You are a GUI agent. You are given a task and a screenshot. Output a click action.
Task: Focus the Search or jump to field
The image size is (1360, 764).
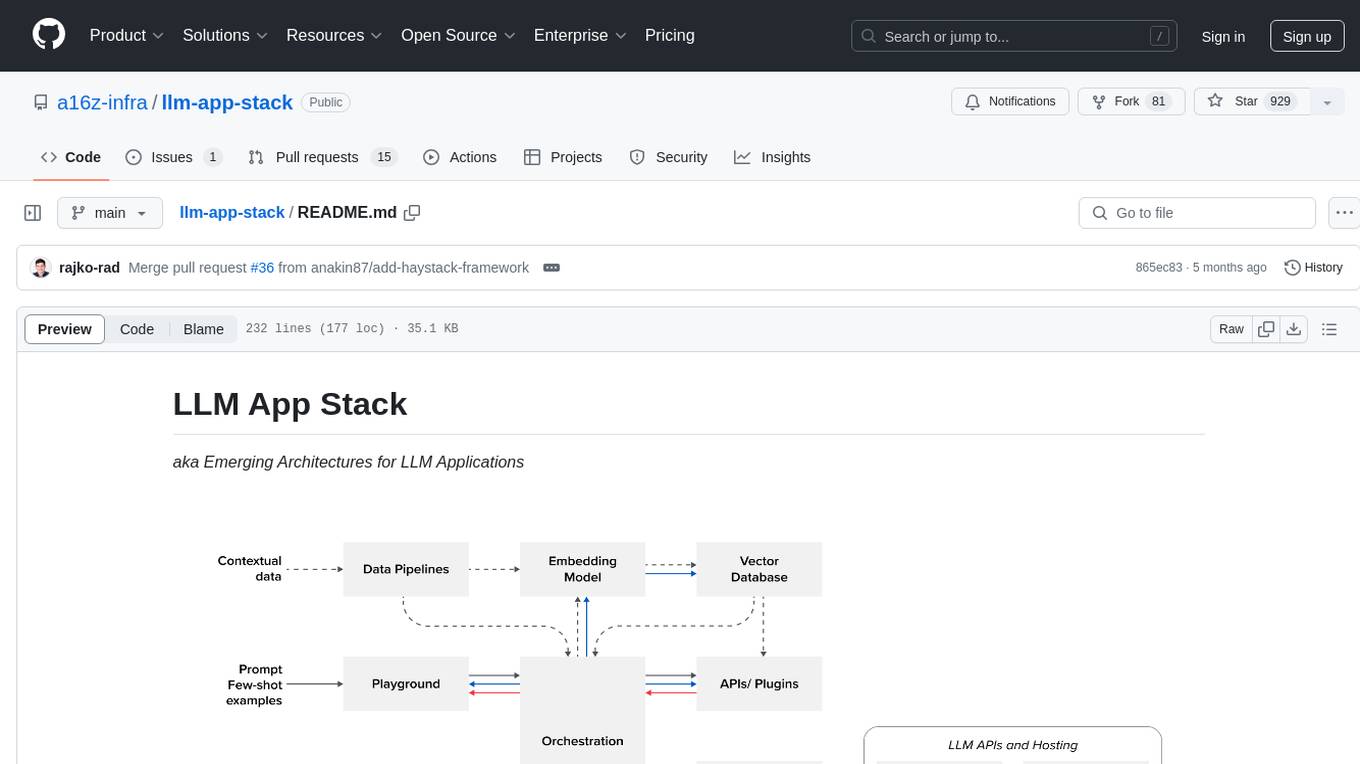(x=1016, y=36)
